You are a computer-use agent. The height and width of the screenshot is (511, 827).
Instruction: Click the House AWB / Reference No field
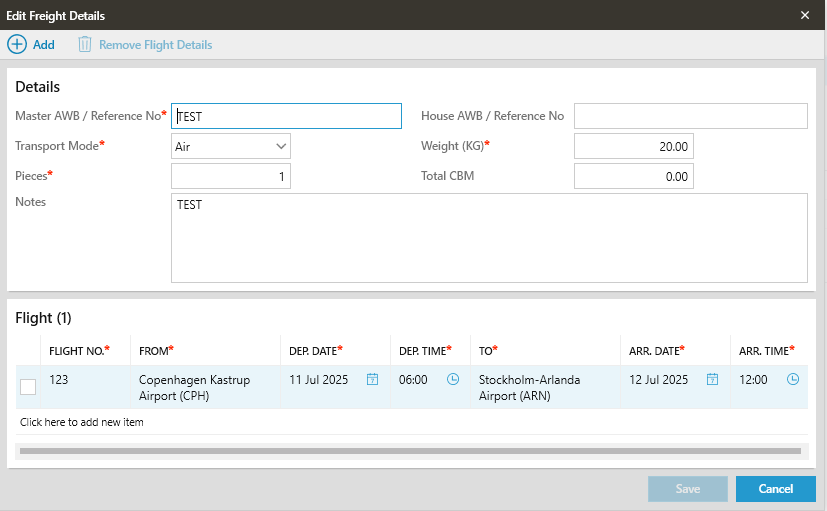click(x=690, y=116)
